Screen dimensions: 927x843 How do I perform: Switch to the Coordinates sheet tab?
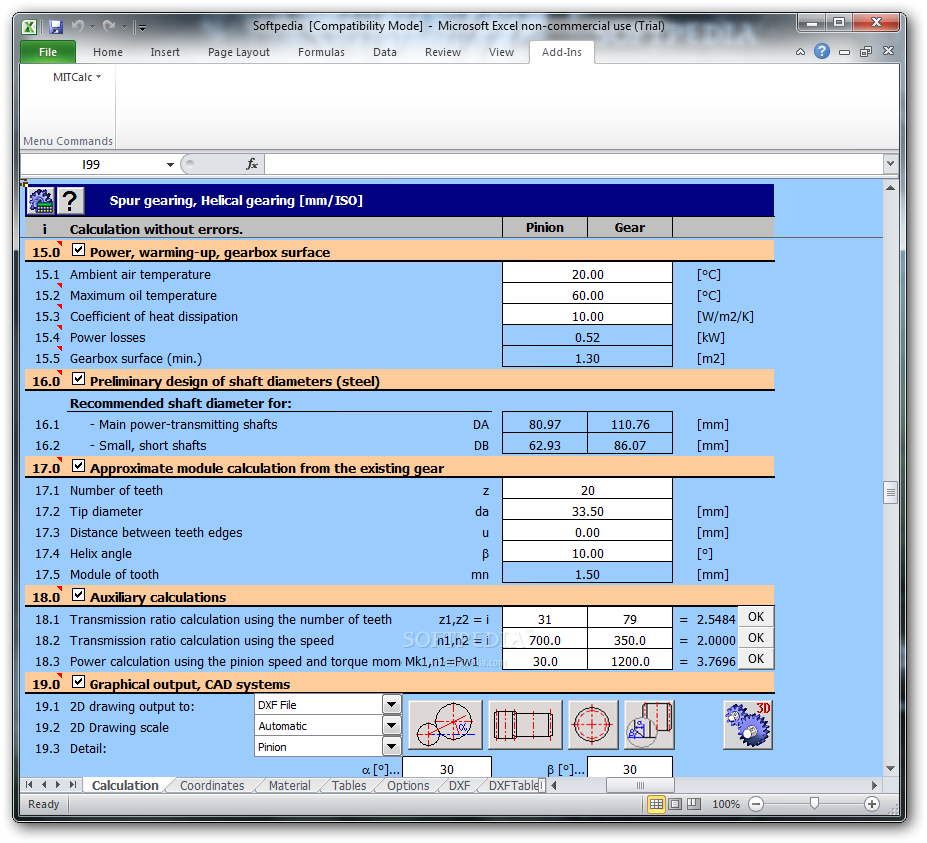click(x=212, y=786)
